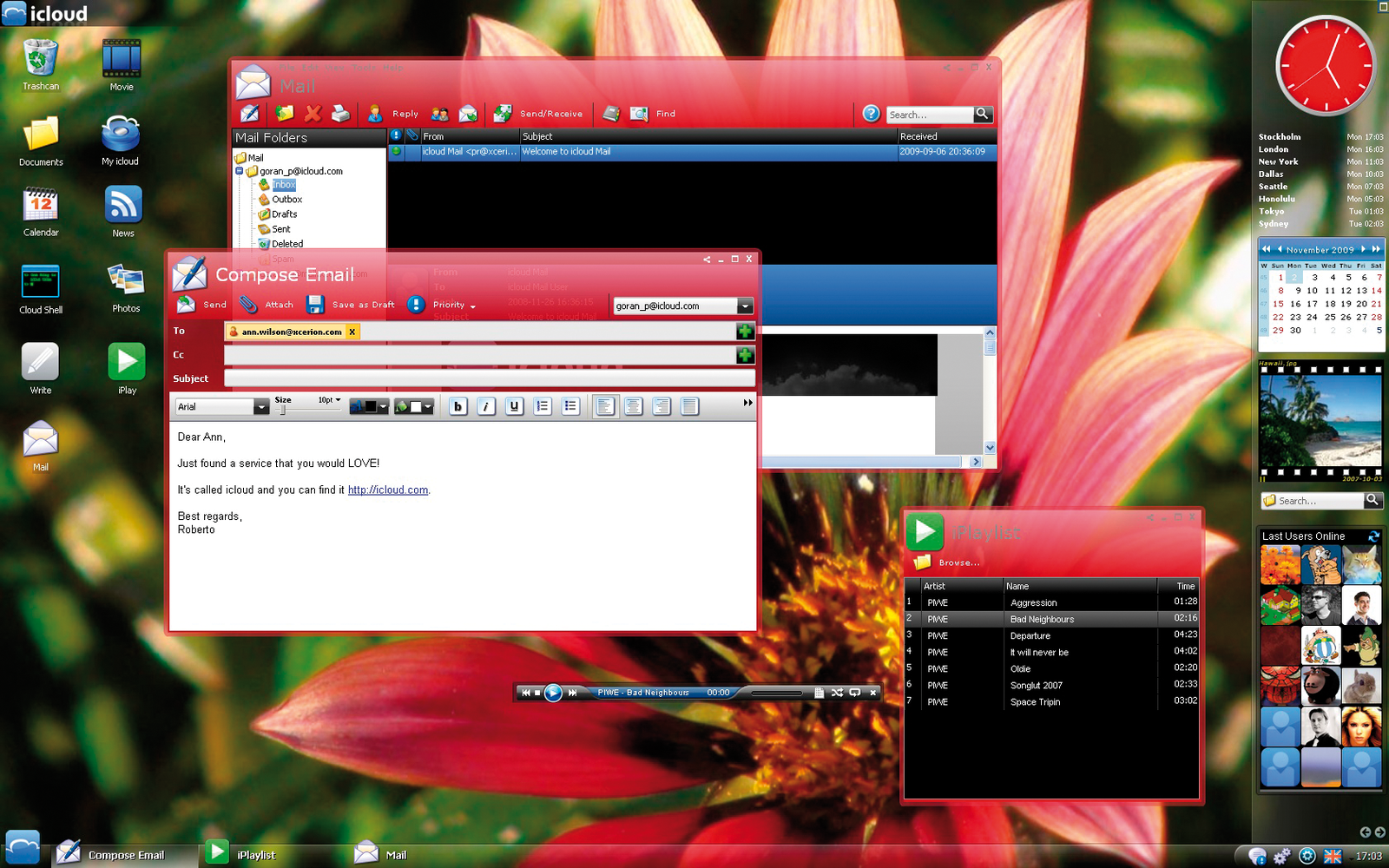The height and width of the screenshot is (868, 1389).
Task: Launch the Write desktop icon
Action: click(41, 369)
